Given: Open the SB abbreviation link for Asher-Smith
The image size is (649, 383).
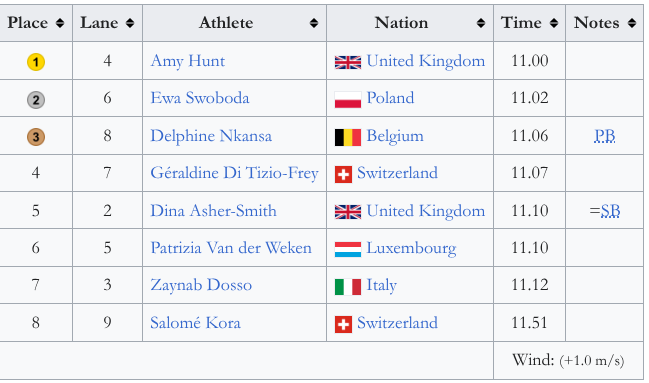Looking at the screenshot, I should [610, 211].
